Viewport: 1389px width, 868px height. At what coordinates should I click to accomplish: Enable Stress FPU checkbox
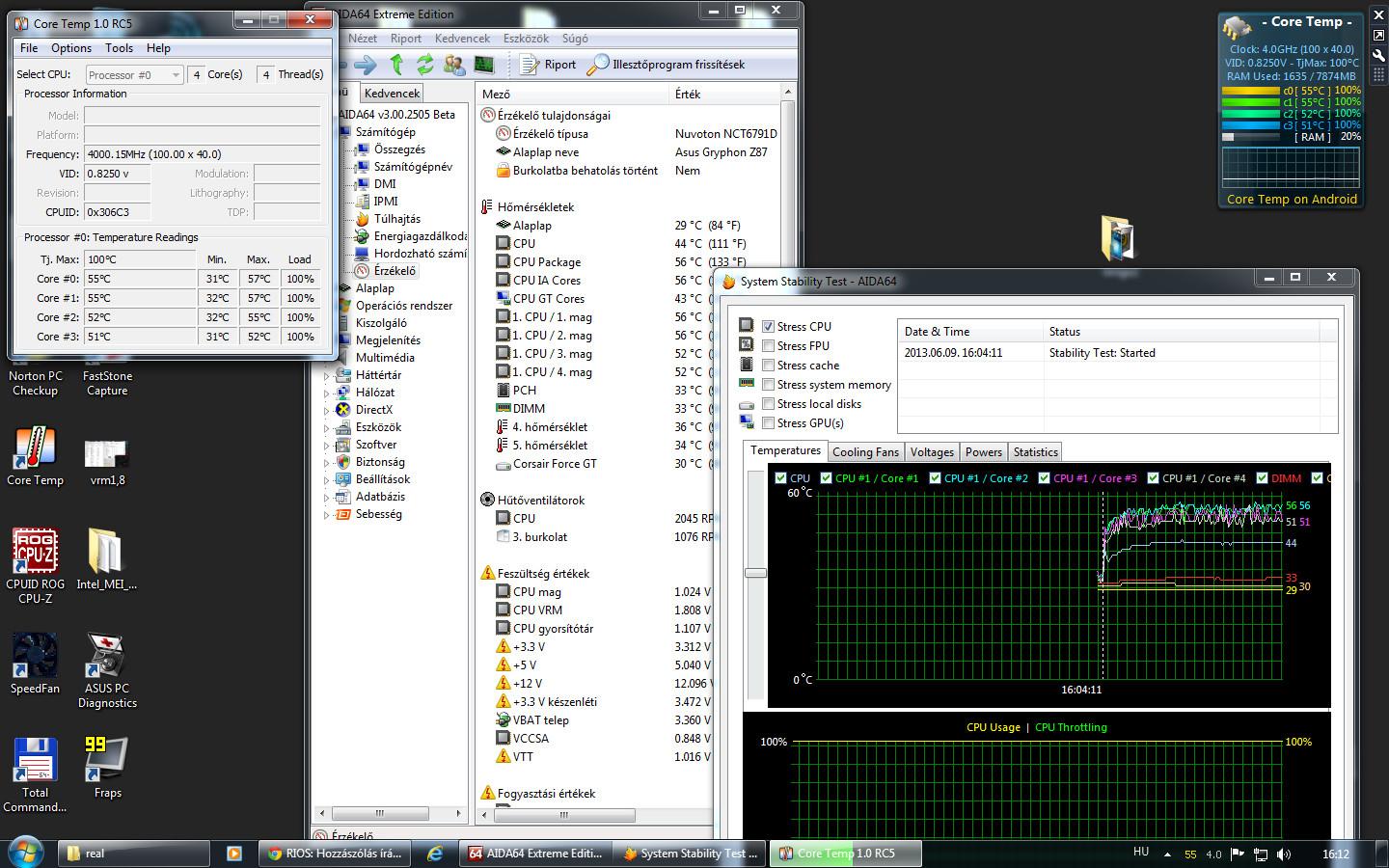coord(768,345)
